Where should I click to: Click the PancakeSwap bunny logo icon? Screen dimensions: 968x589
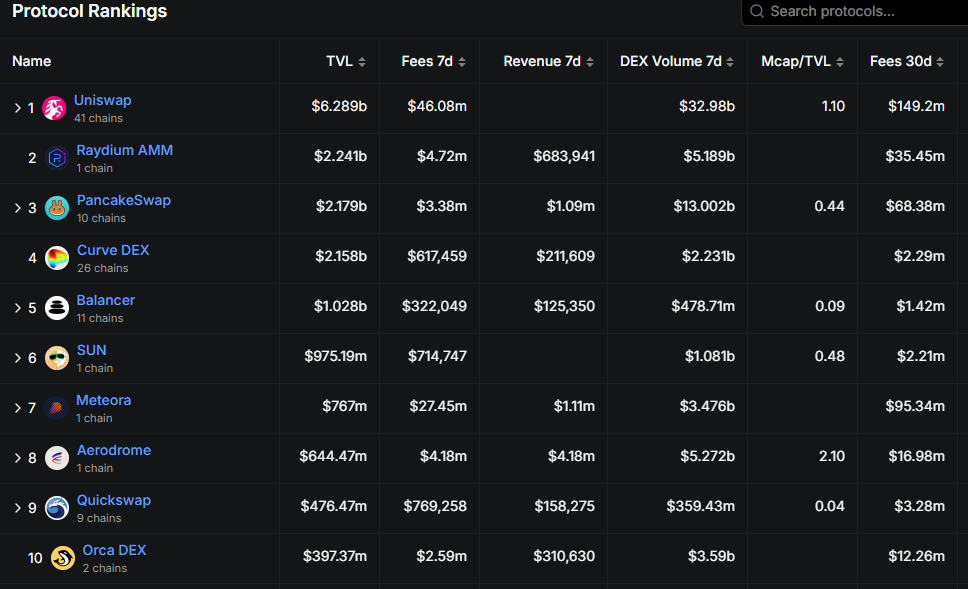click(57, 208)
